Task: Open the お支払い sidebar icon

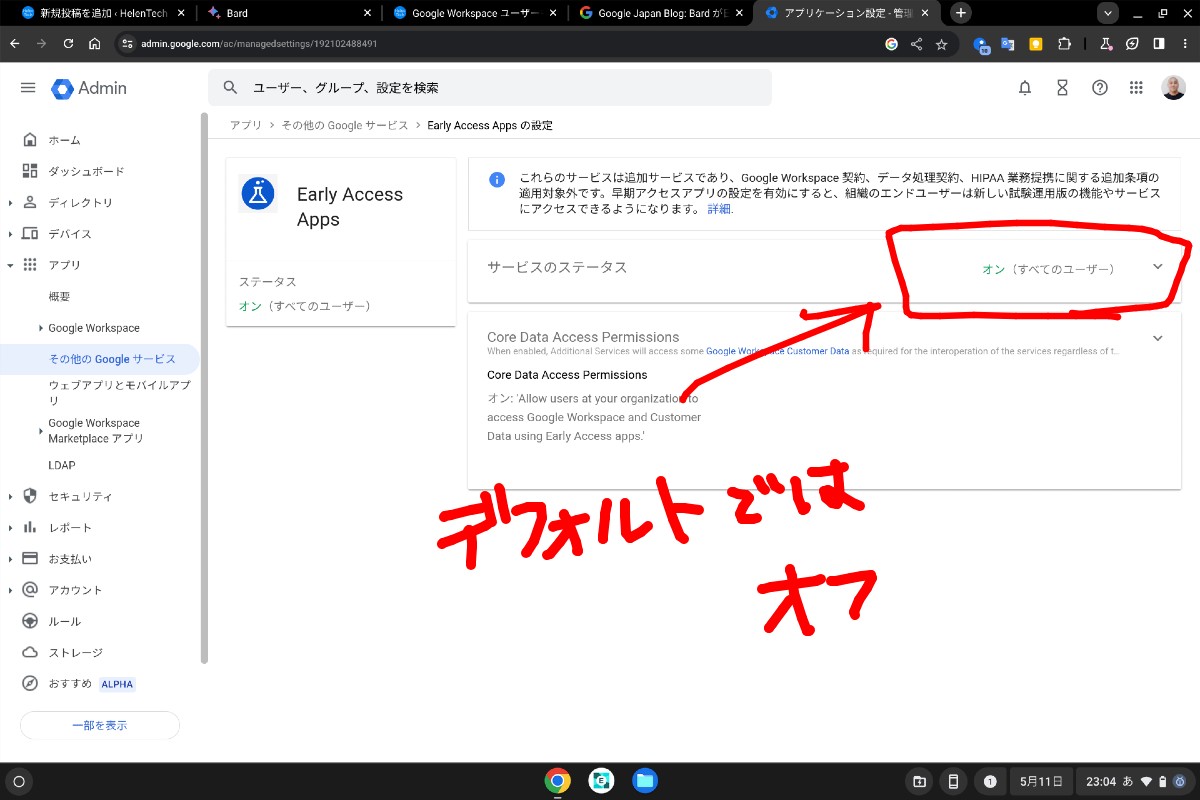Action: [x=30, y=558]
